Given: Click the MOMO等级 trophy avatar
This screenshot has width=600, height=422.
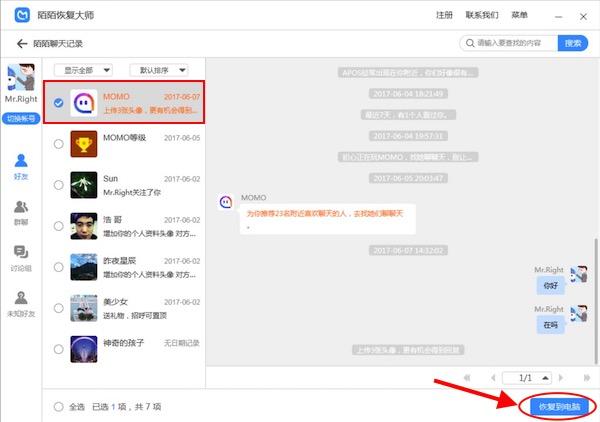Looking at the screenshot, I should point(84,144).
